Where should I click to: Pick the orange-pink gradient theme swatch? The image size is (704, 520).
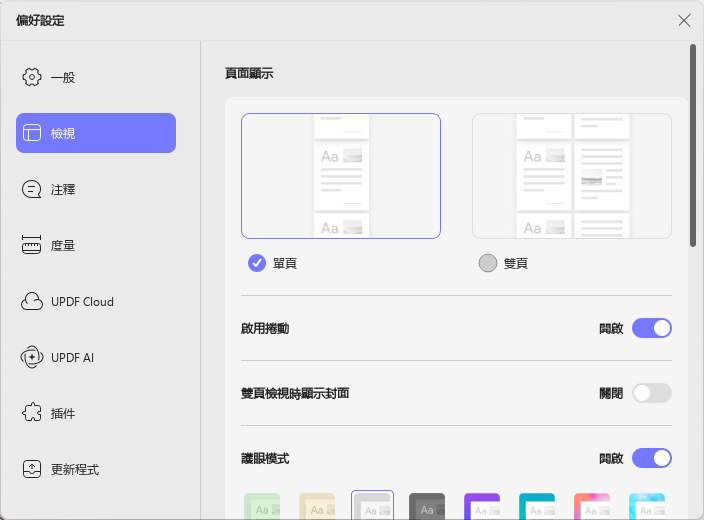pyautogui.click(x=592, y=507)
